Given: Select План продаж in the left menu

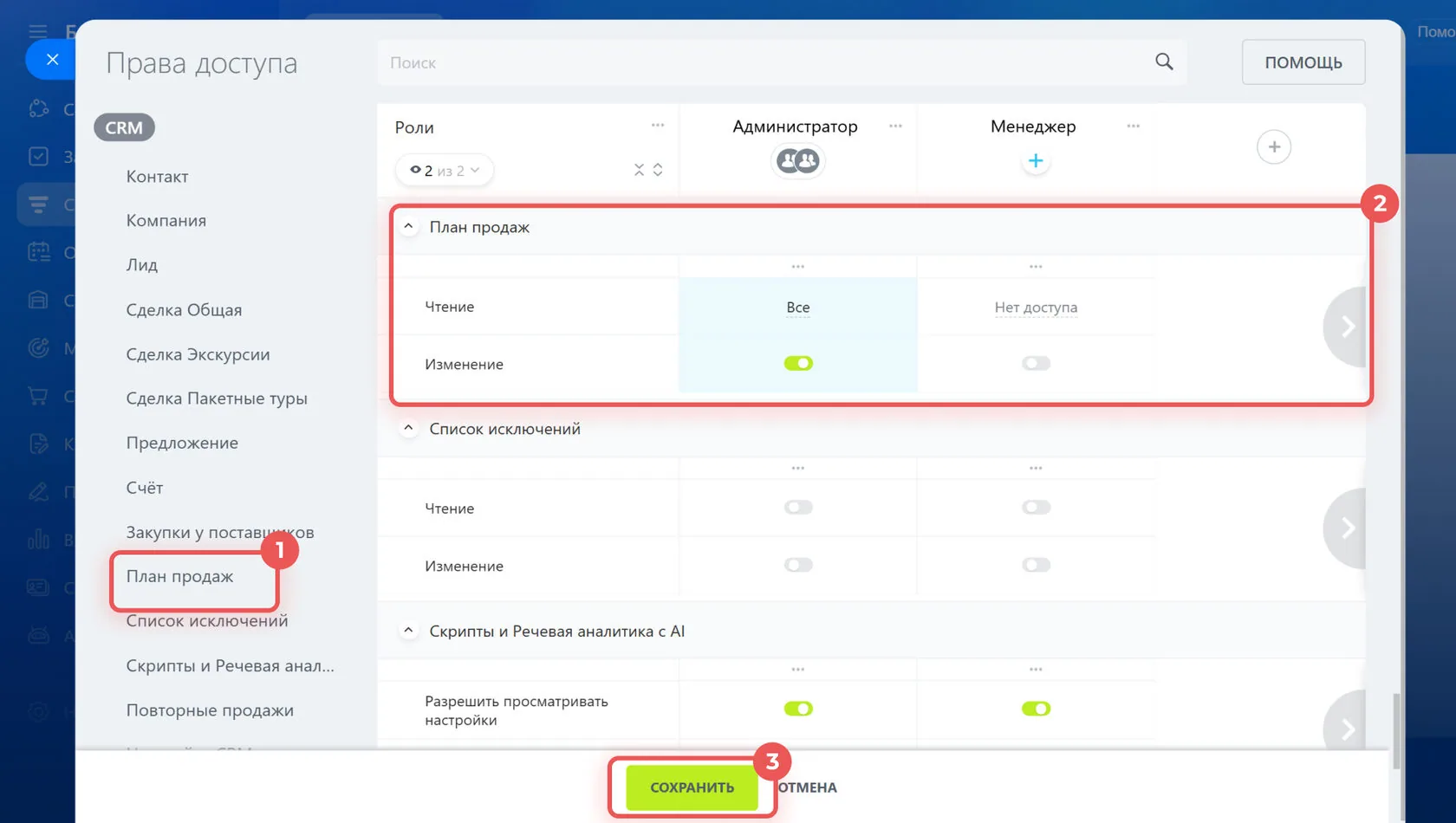Looking at the screenshot, I should 179,576.
